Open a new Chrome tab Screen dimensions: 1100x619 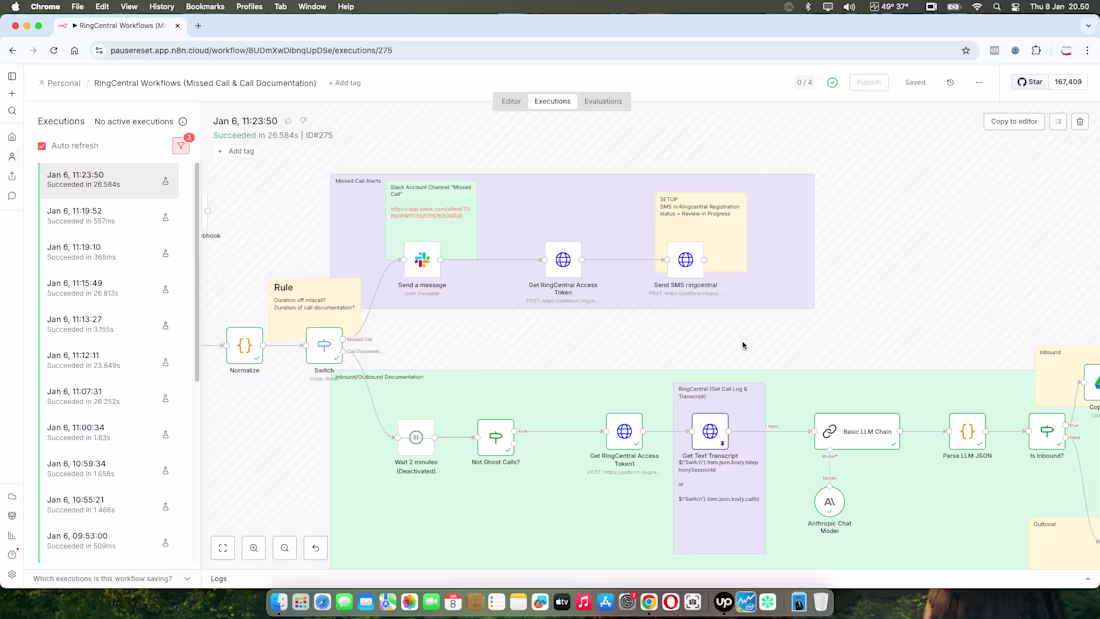(x=198, y=26)
